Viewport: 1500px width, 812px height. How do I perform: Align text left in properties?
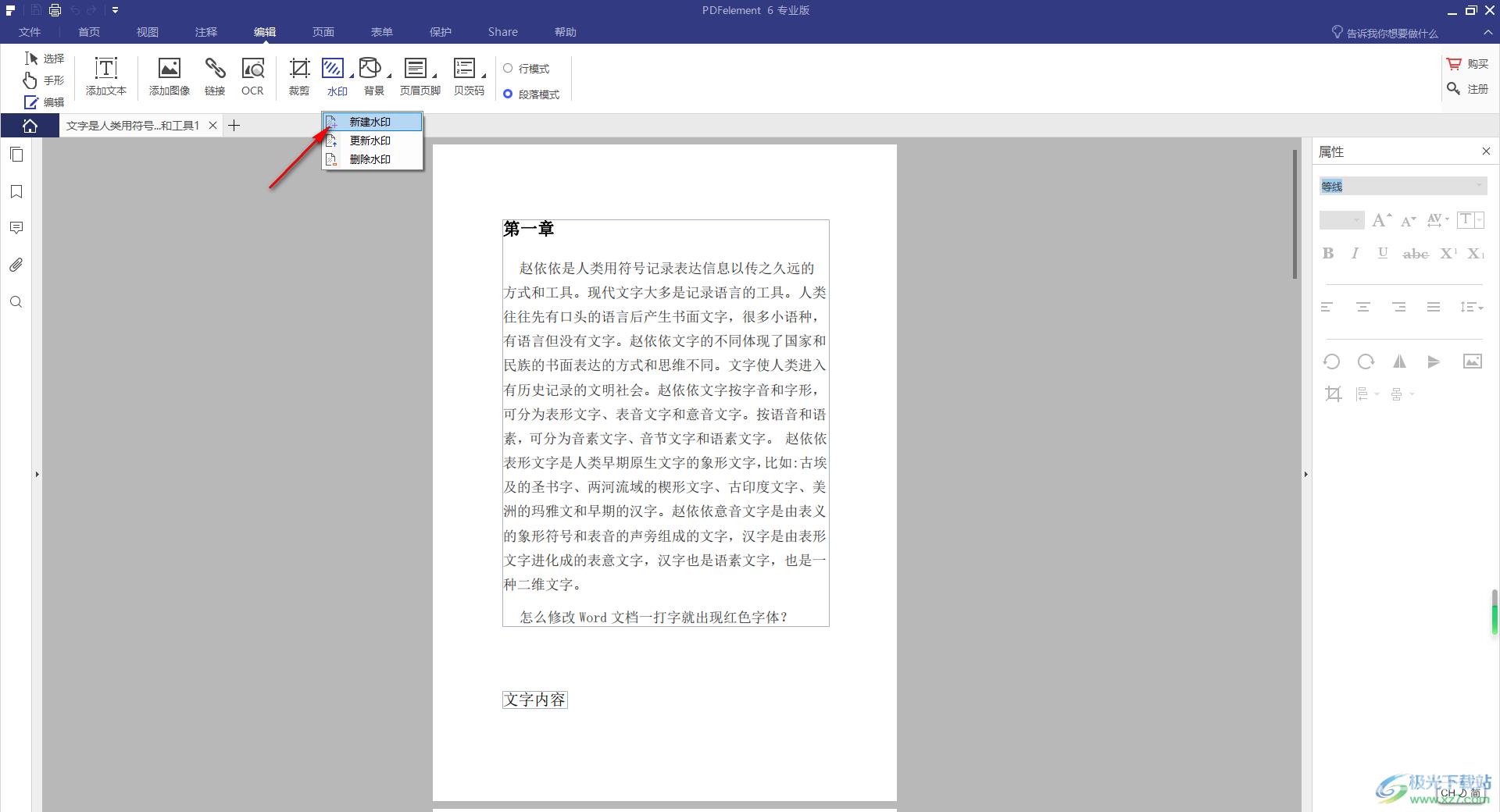click(1327, 308)
